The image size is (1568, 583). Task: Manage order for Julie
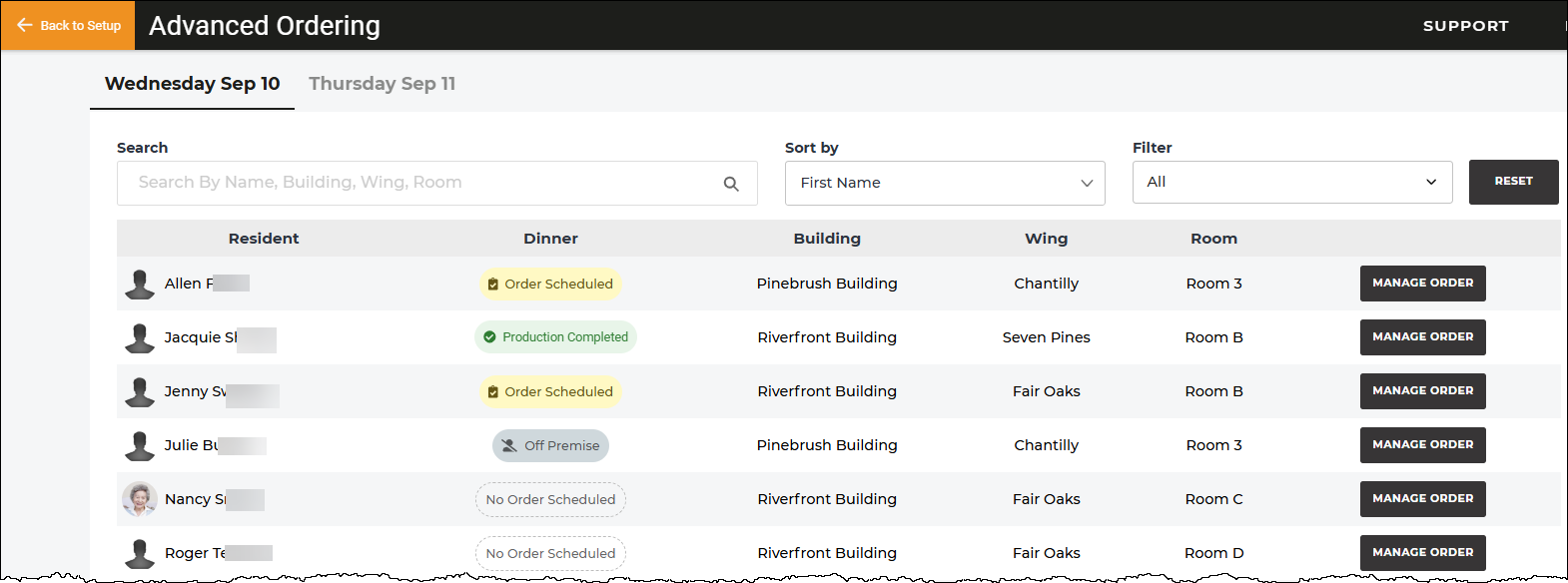click(x=1422, y=445)
